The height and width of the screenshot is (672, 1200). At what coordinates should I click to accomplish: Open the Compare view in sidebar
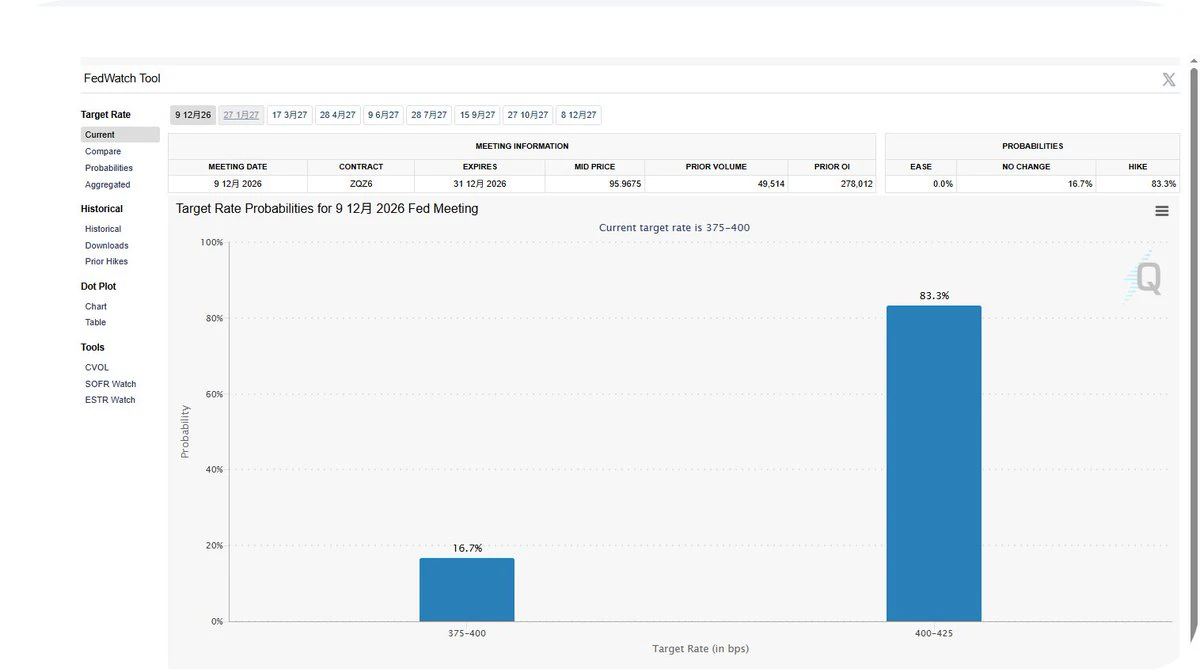click(x=103, y=152)
